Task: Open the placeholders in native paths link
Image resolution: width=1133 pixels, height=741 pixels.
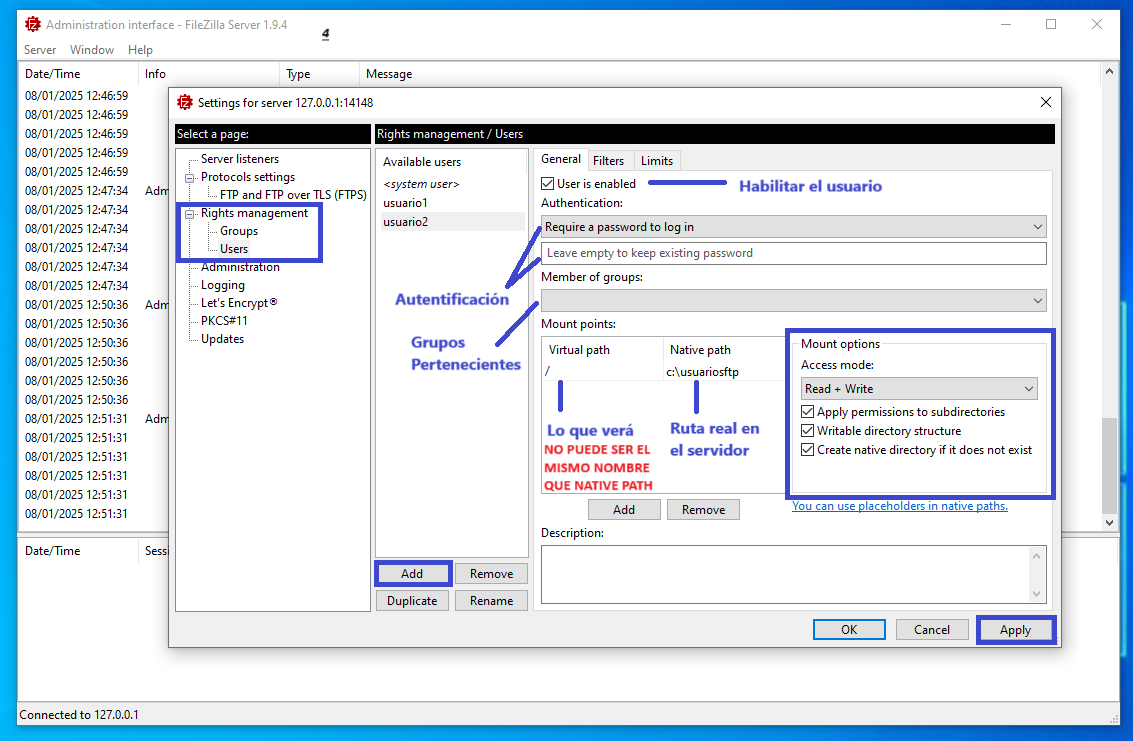Action: pyautogui.click(x=899, y=506)
